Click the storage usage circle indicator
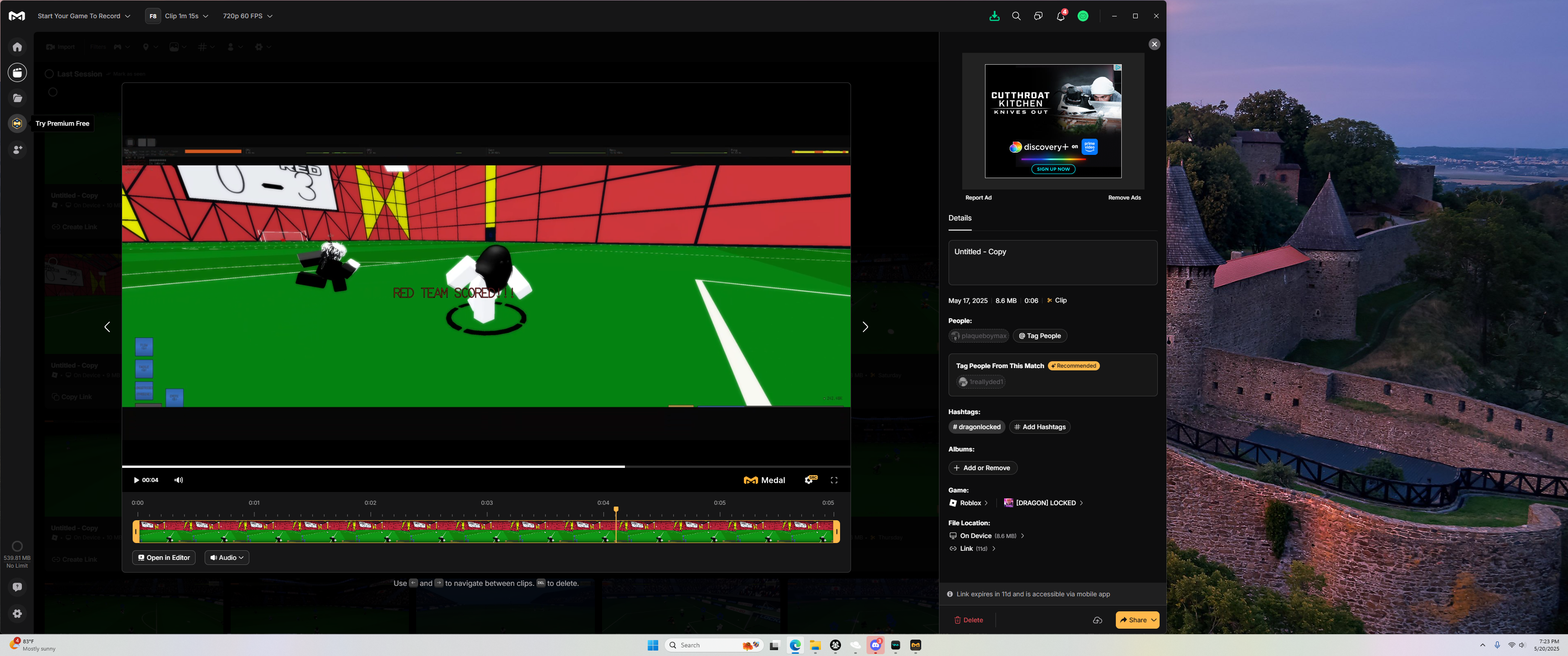1568x656 pixels. click(18, 546)
